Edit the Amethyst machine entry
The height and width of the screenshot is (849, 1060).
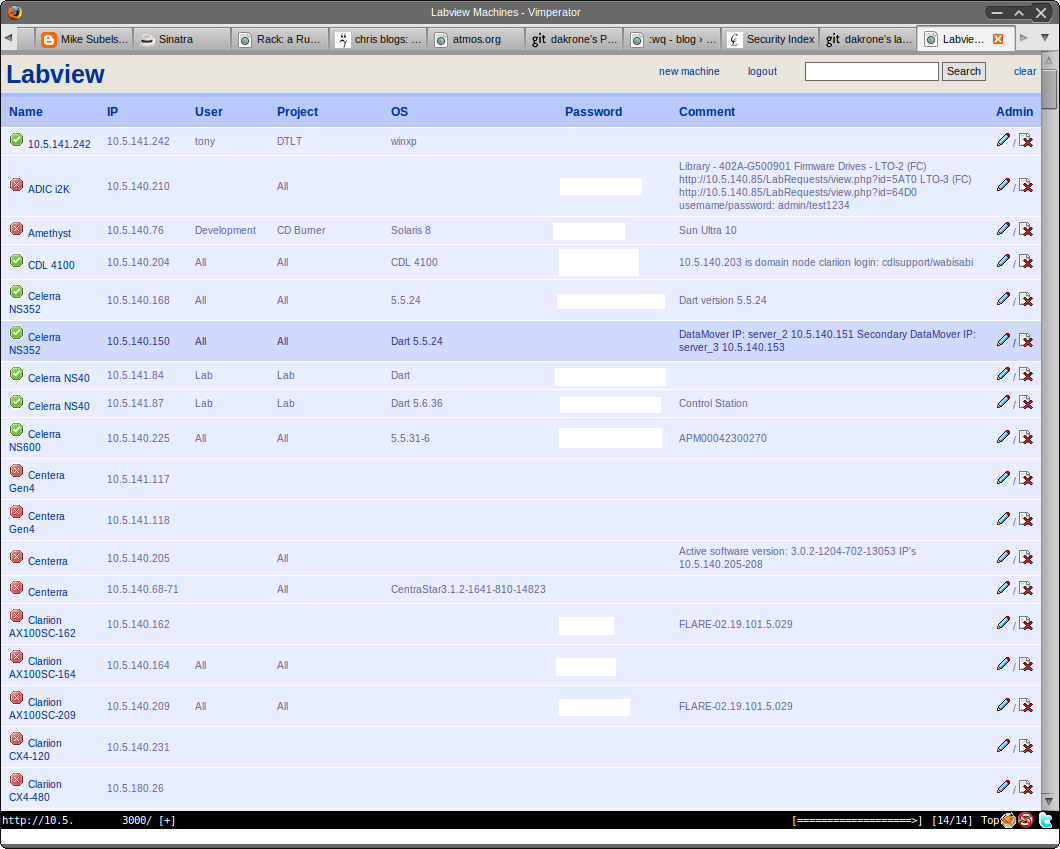click(1003, 229)
